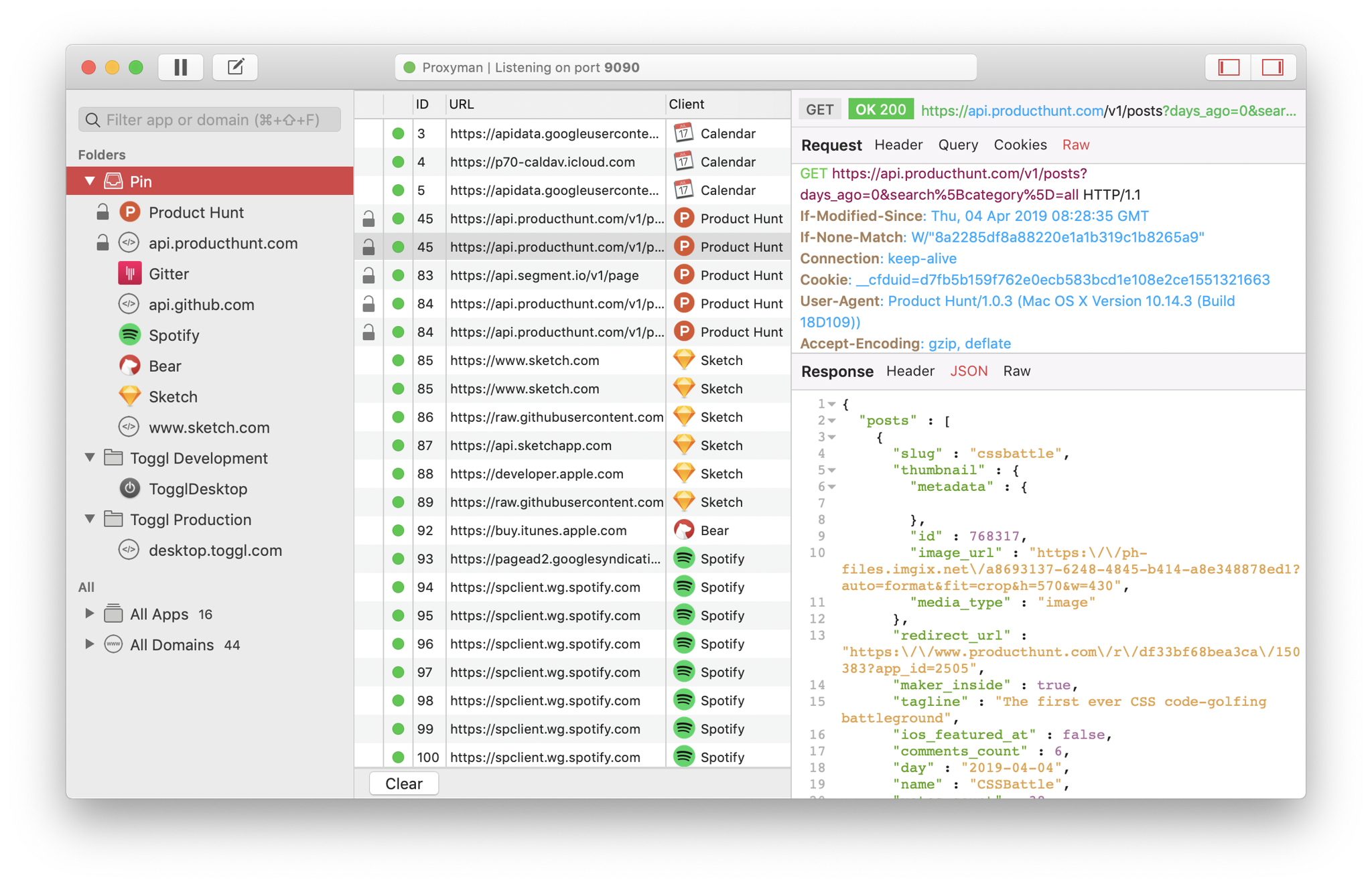1372x886 pixels.
Task: Select the TogglDesktop power icon
Action: (129, 488)
